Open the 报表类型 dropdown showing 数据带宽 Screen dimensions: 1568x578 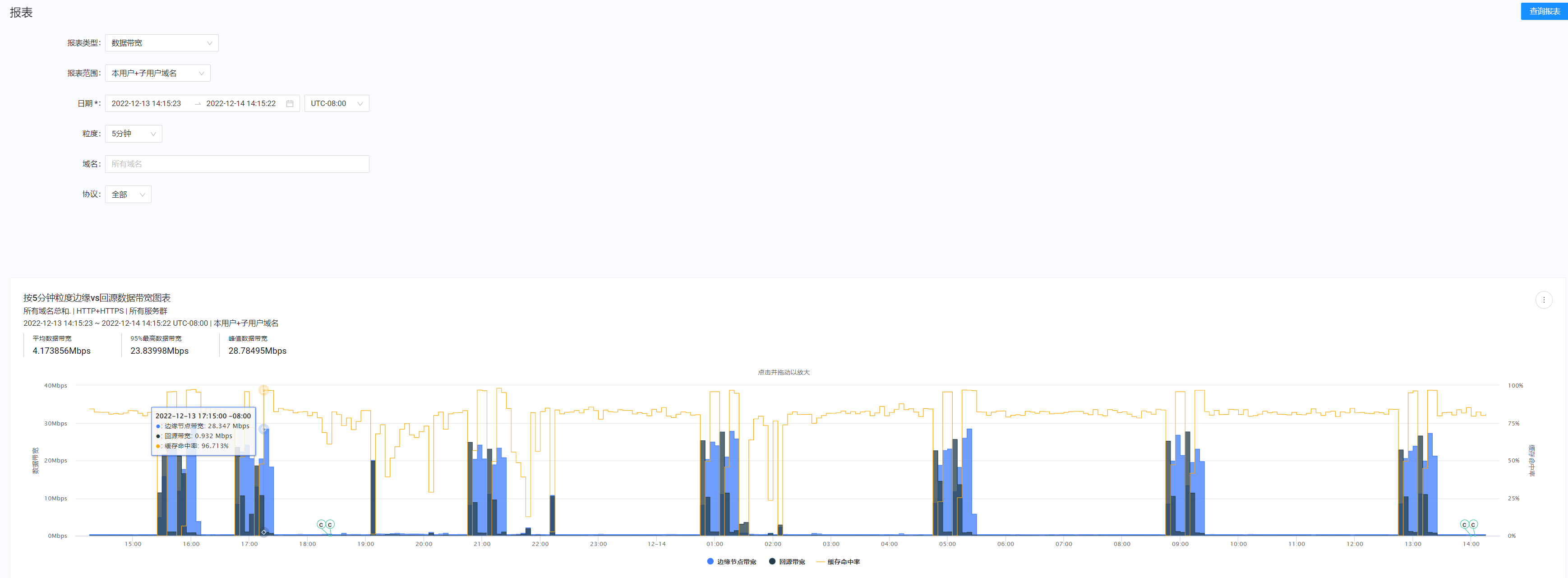(161, 42)
